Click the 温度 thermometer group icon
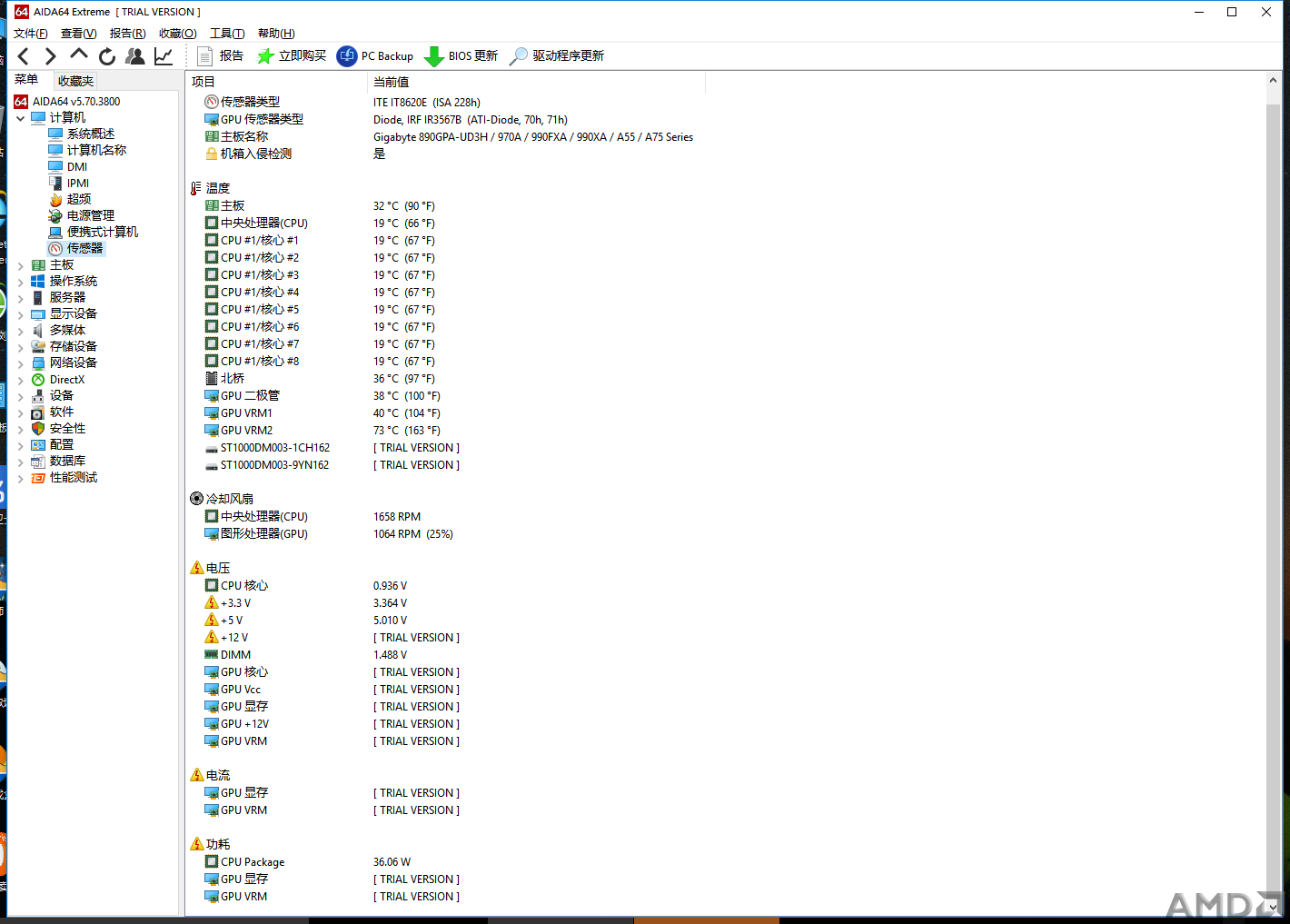1290x924 pixels. (197, 188)
